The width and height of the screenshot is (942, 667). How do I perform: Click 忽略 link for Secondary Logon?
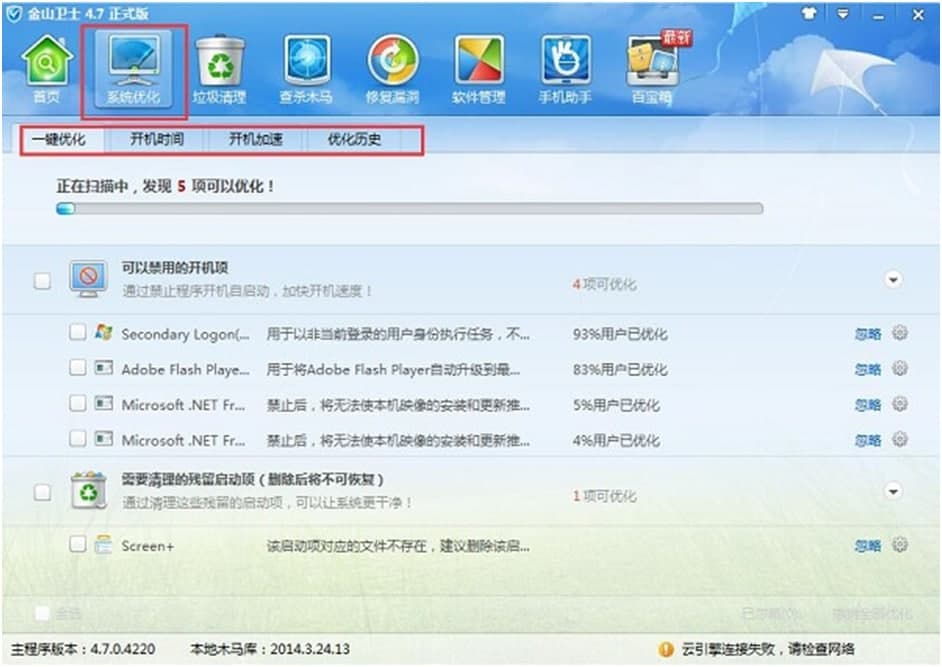(x=868, y=334)
